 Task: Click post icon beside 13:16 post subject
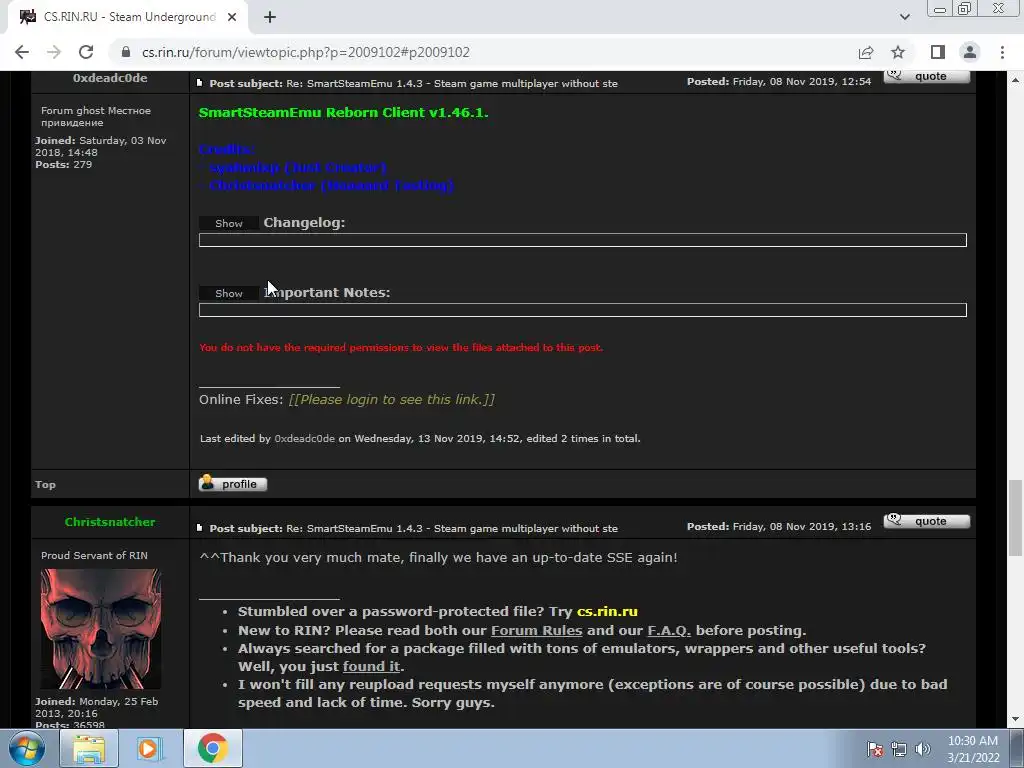pyautogui.click(x=200, y=528)
